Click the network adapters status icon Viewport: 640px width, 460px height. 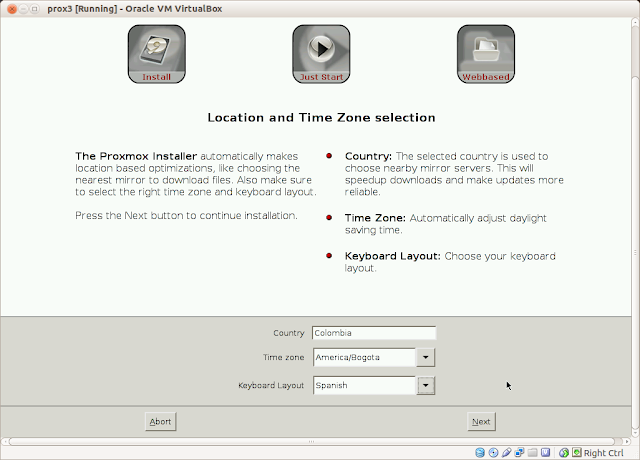(519, 453)
